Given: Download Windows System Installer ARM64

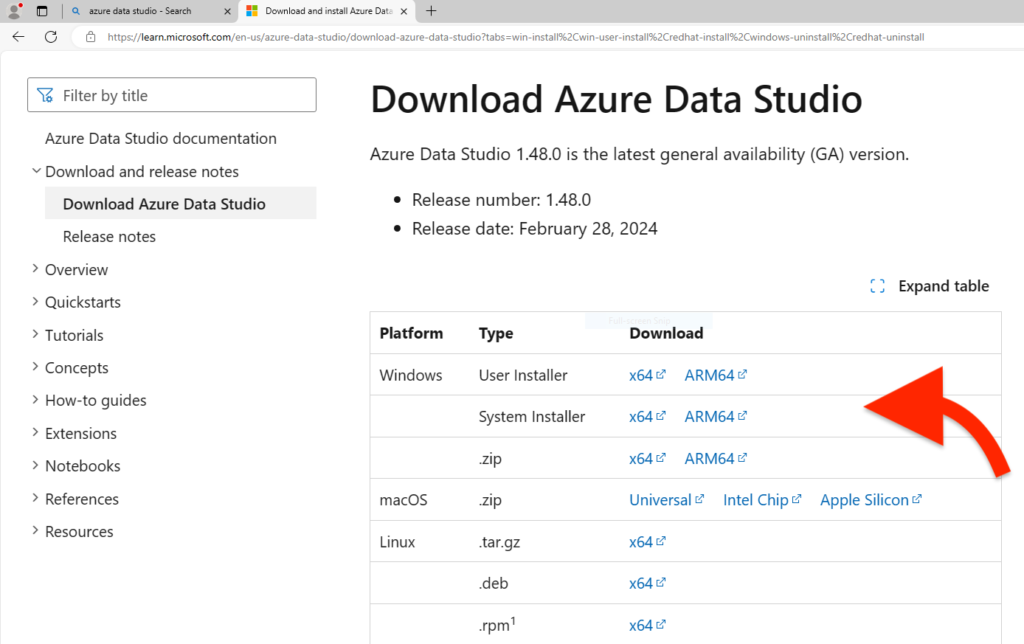Looking at the screenshot, I should (x=715, y=417).
